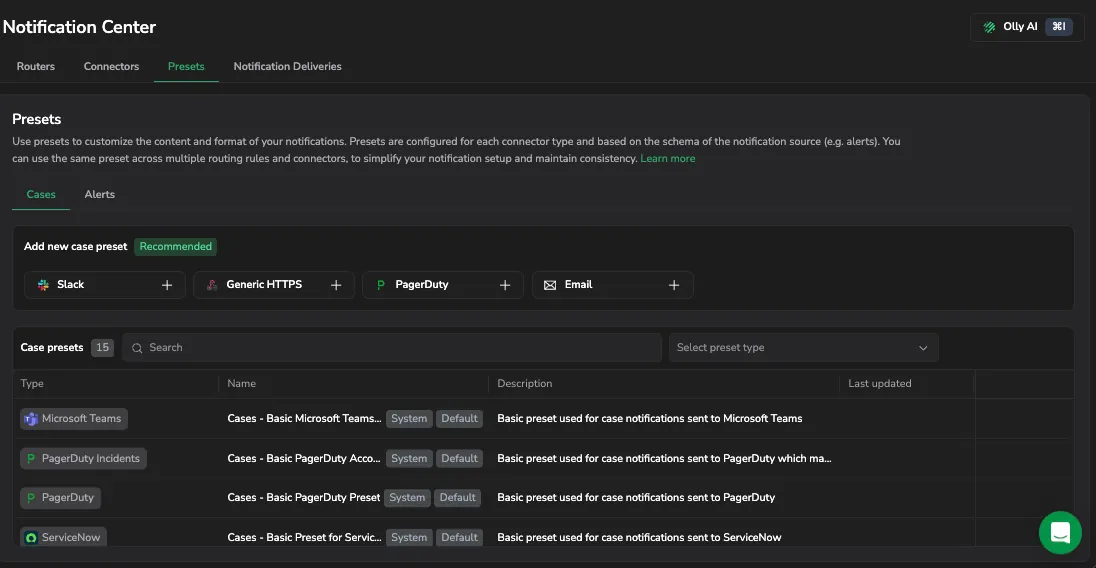Click the ServiceNow logo icon
The image size is (1096, 568).
coord(31,537)
